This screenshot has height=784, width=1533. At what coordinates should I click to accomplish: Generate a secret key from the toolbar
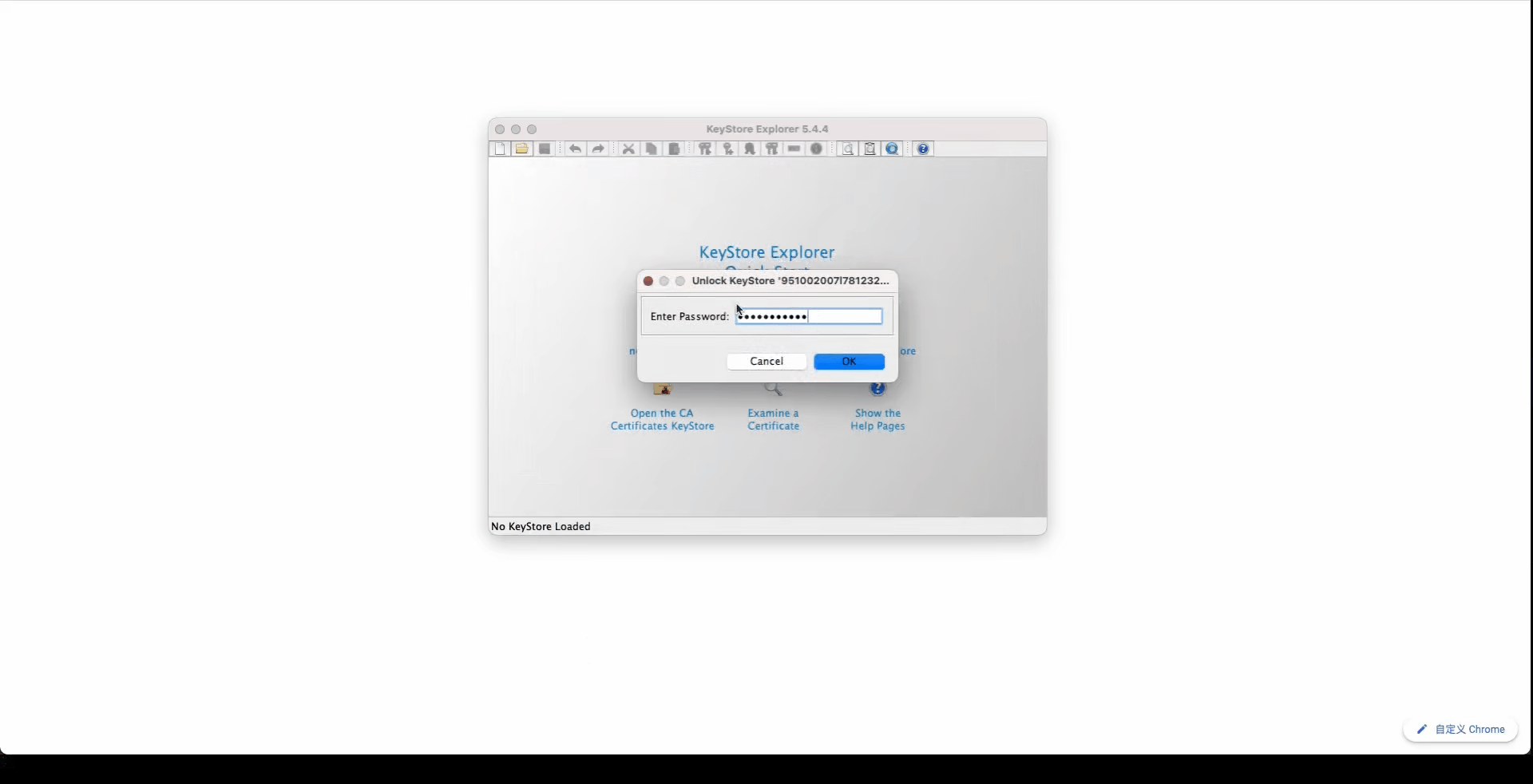click(x=727, y=149)
